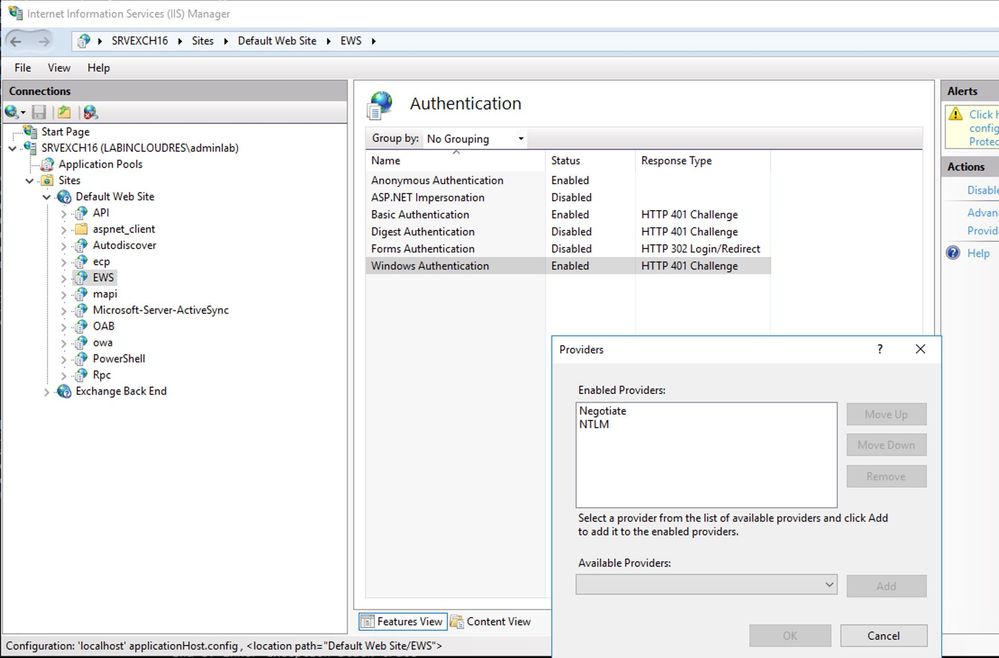Screen dimensions: 999x658
Task: Select Negotiate in Enabled Providers list
Action: click(x=603, y=411)
